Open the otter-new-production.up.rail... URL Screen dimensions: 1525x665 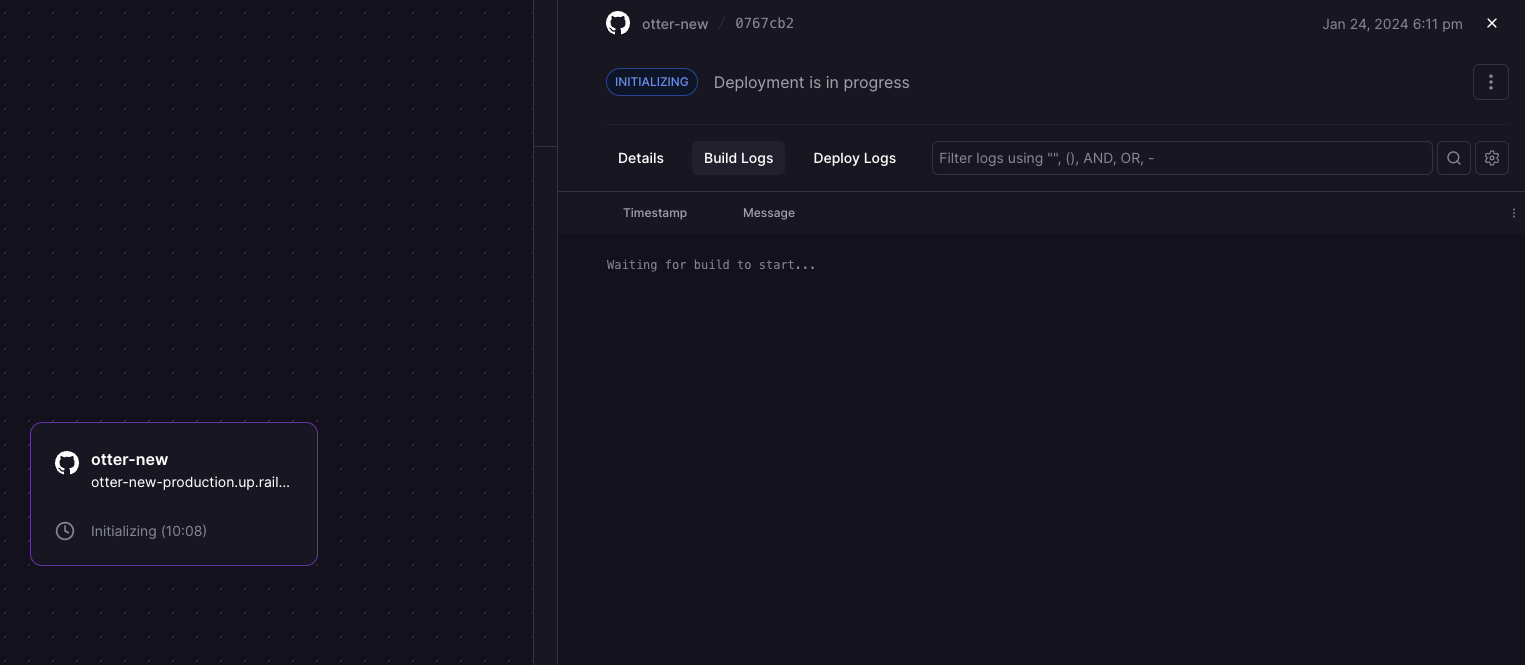pos(190,482)
